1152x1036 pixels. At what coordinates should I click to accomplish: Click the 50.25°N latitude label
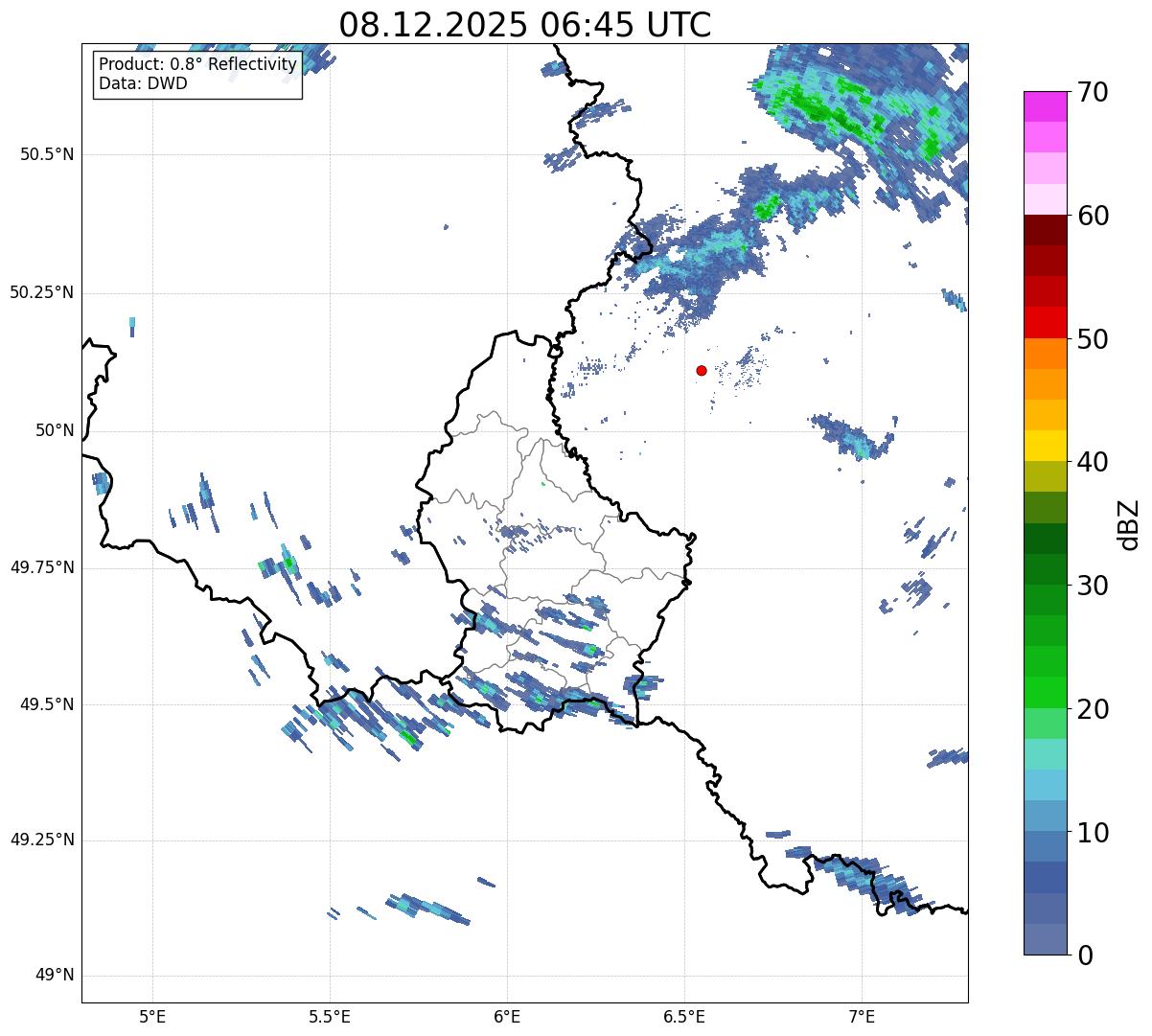tap(41, 292)
